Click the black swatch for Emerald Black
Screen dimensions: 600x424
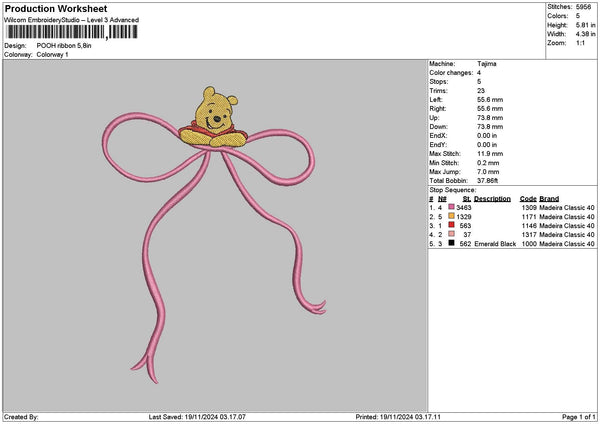click(452, 243)
